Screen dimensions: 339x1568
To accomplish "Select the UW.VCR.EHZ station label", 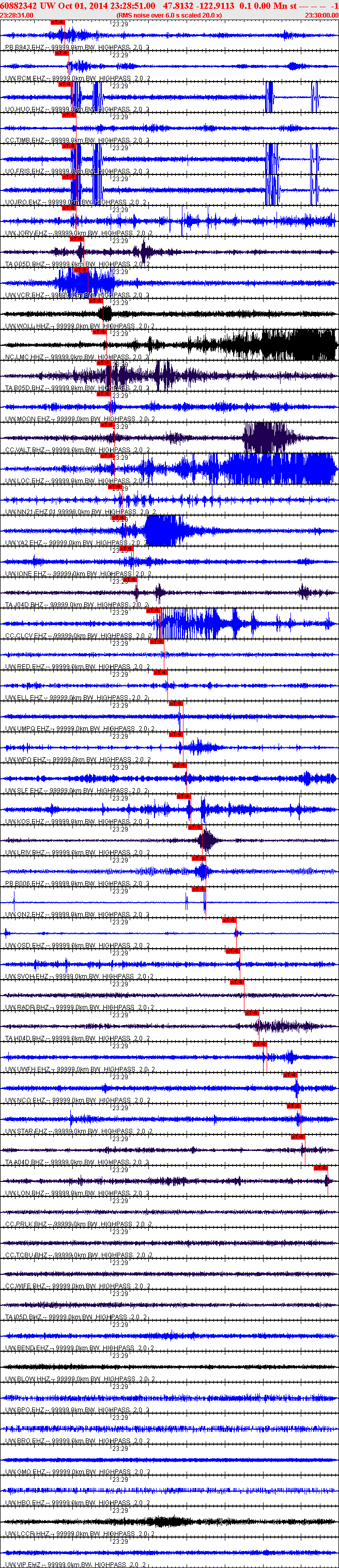I will pyautogui.click(x=76, y=295).
